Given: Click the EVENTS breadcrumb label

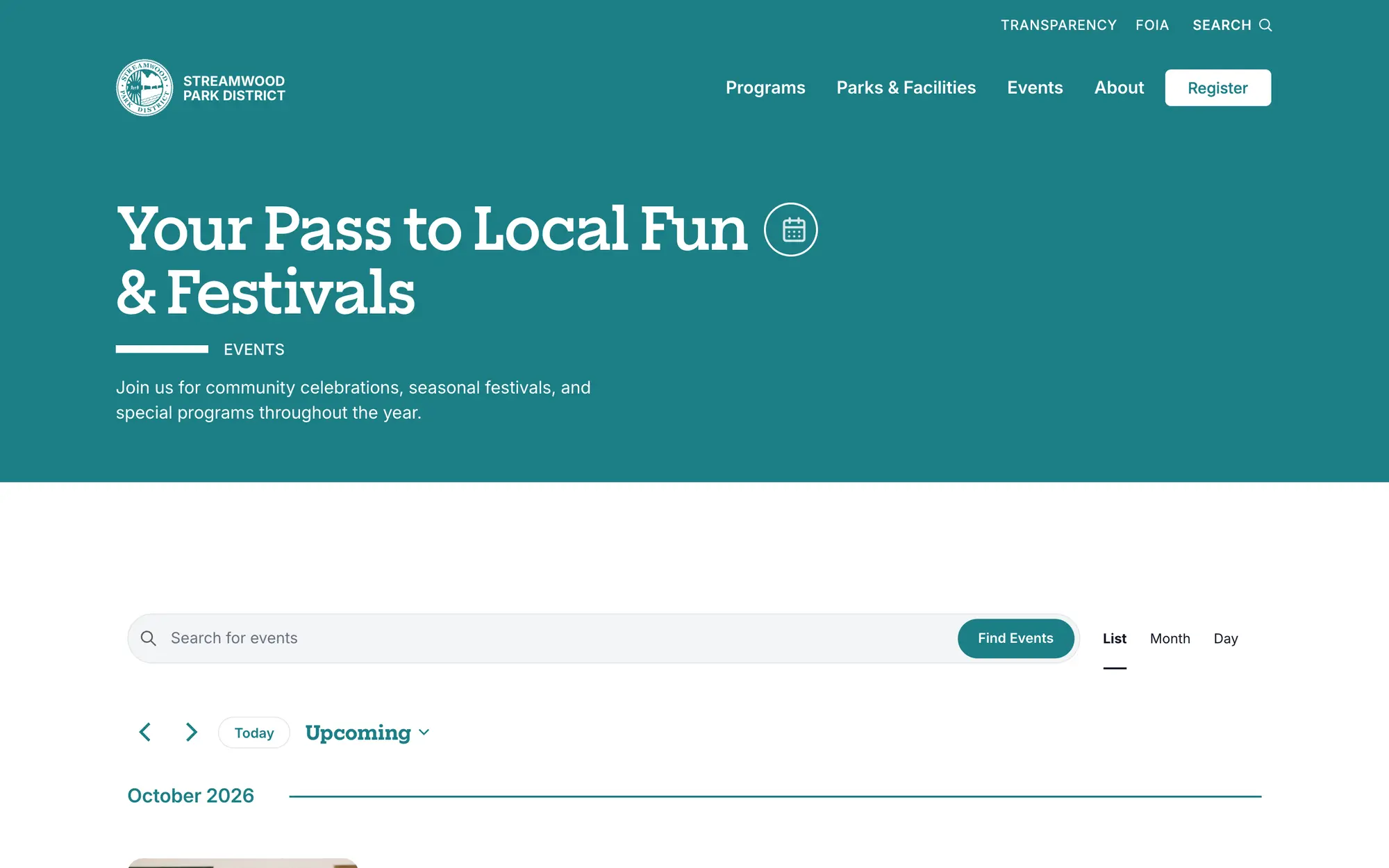Looking at the screenshot, I should coord(254,349).
